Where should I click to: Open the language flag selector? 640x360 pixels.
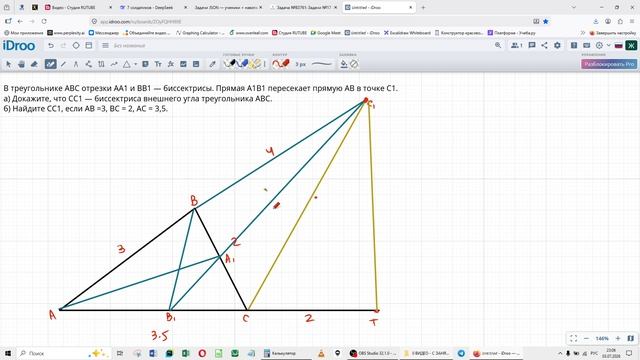pyautogui.click(x=618, y=46)
